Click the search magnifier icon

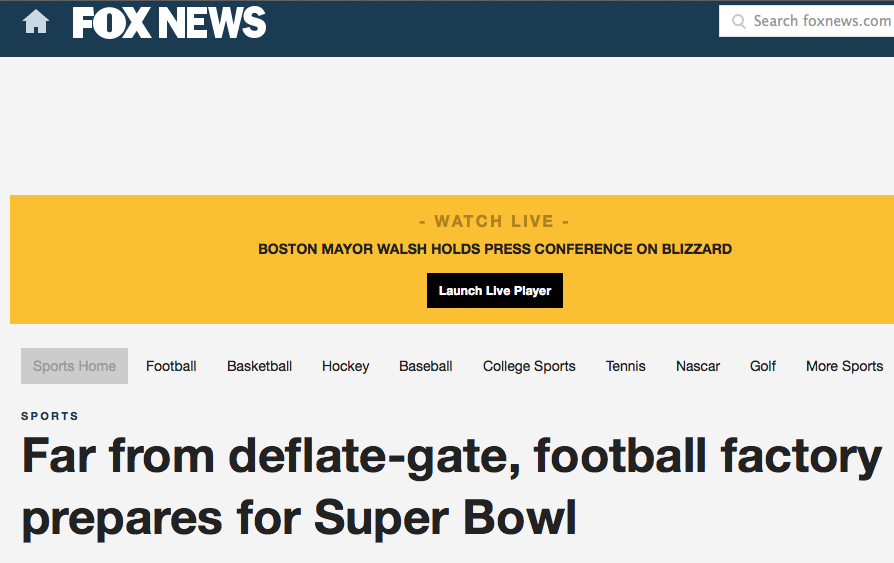coord(738,22)
